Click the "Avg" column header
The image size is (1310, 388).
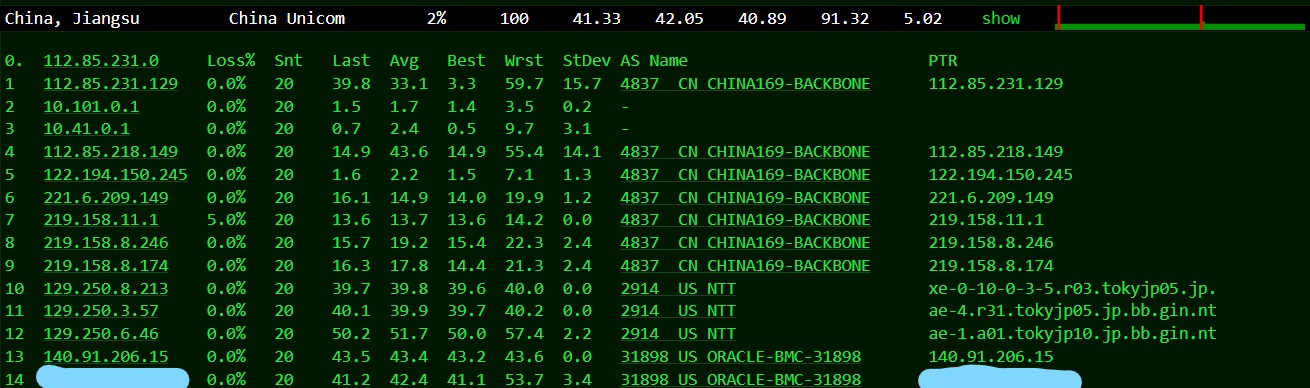404,61
